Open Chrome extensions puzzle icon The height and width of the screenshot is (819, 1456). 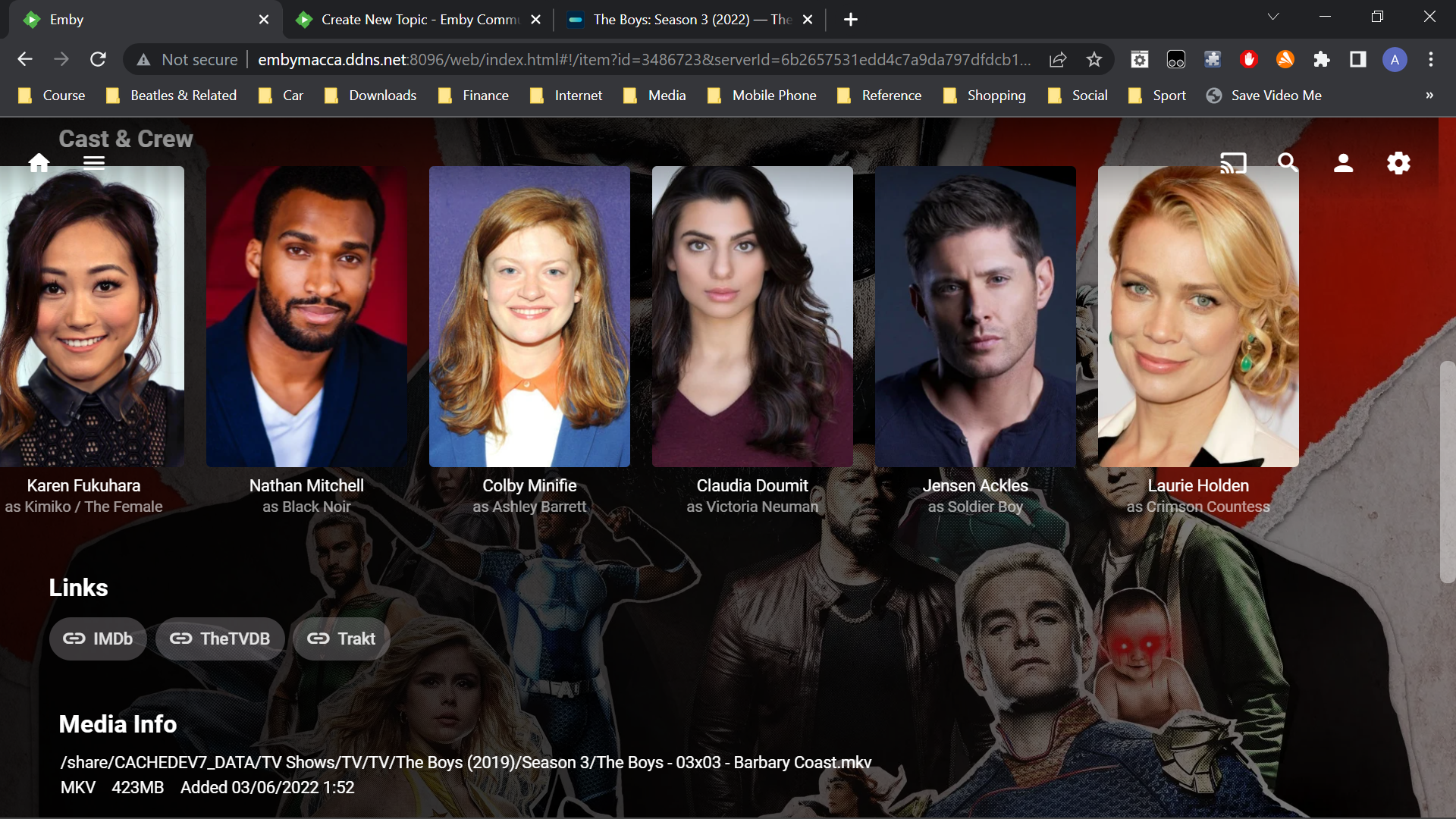coord(1322,60)
